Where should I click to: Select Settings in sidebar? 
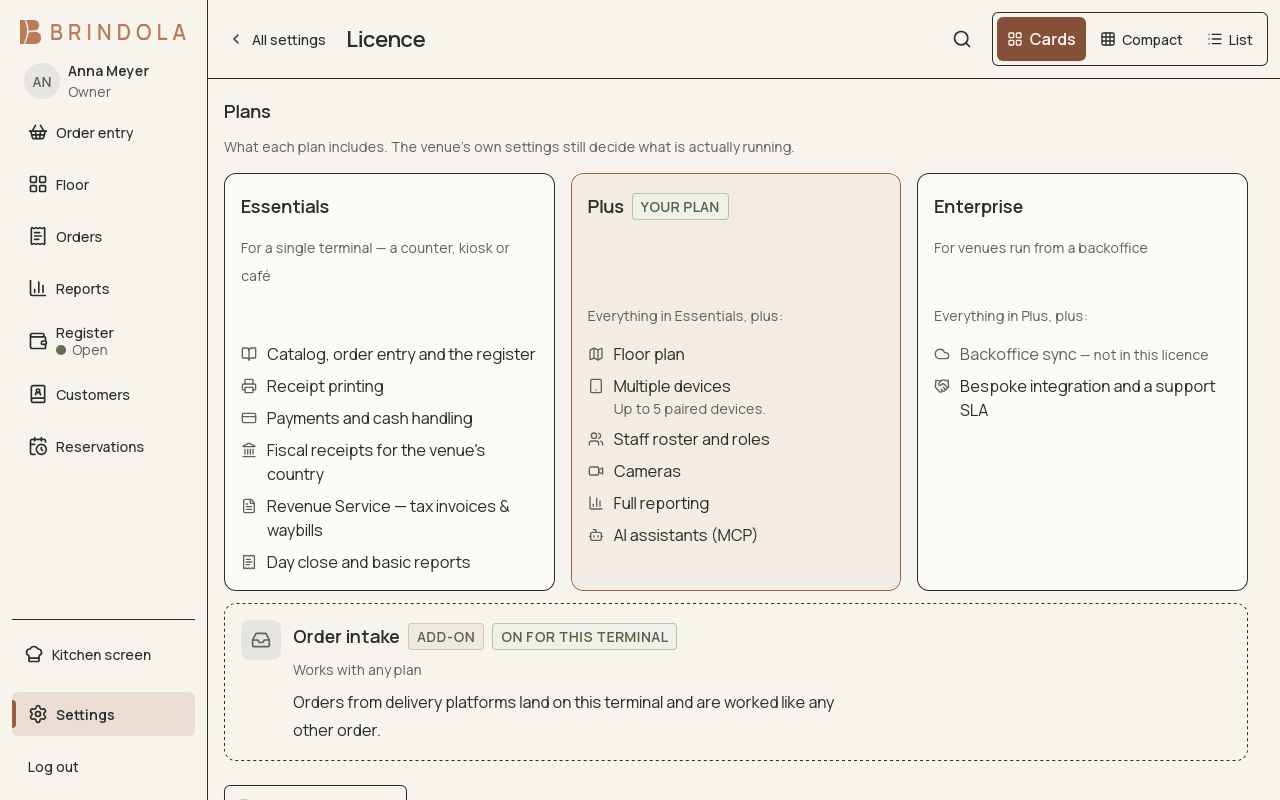103,714
